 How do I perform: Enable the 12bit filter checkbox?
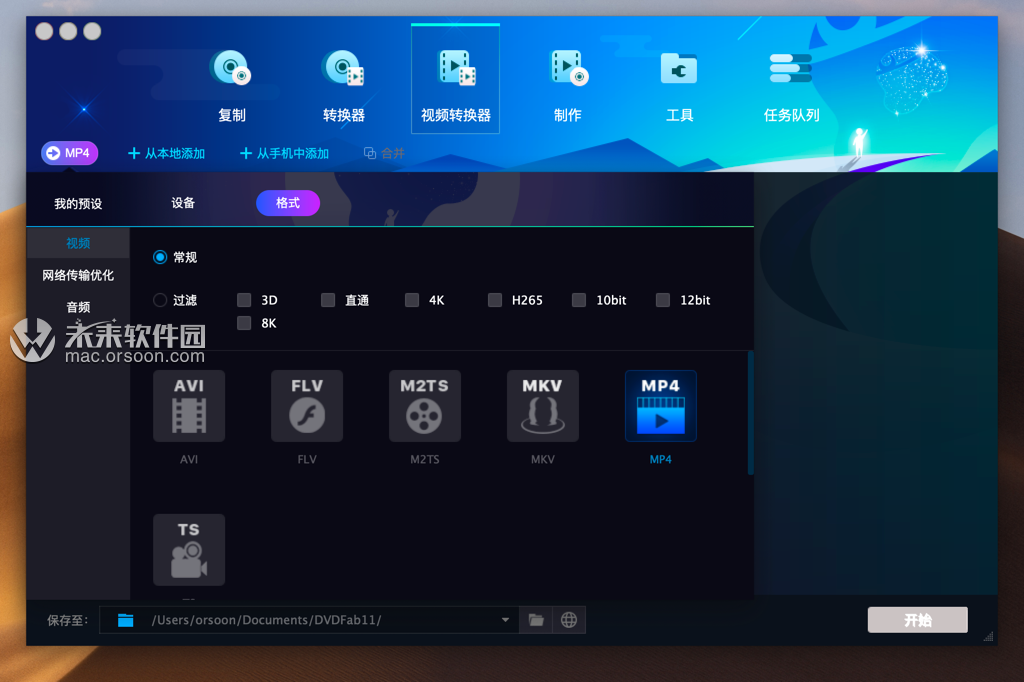663,300
